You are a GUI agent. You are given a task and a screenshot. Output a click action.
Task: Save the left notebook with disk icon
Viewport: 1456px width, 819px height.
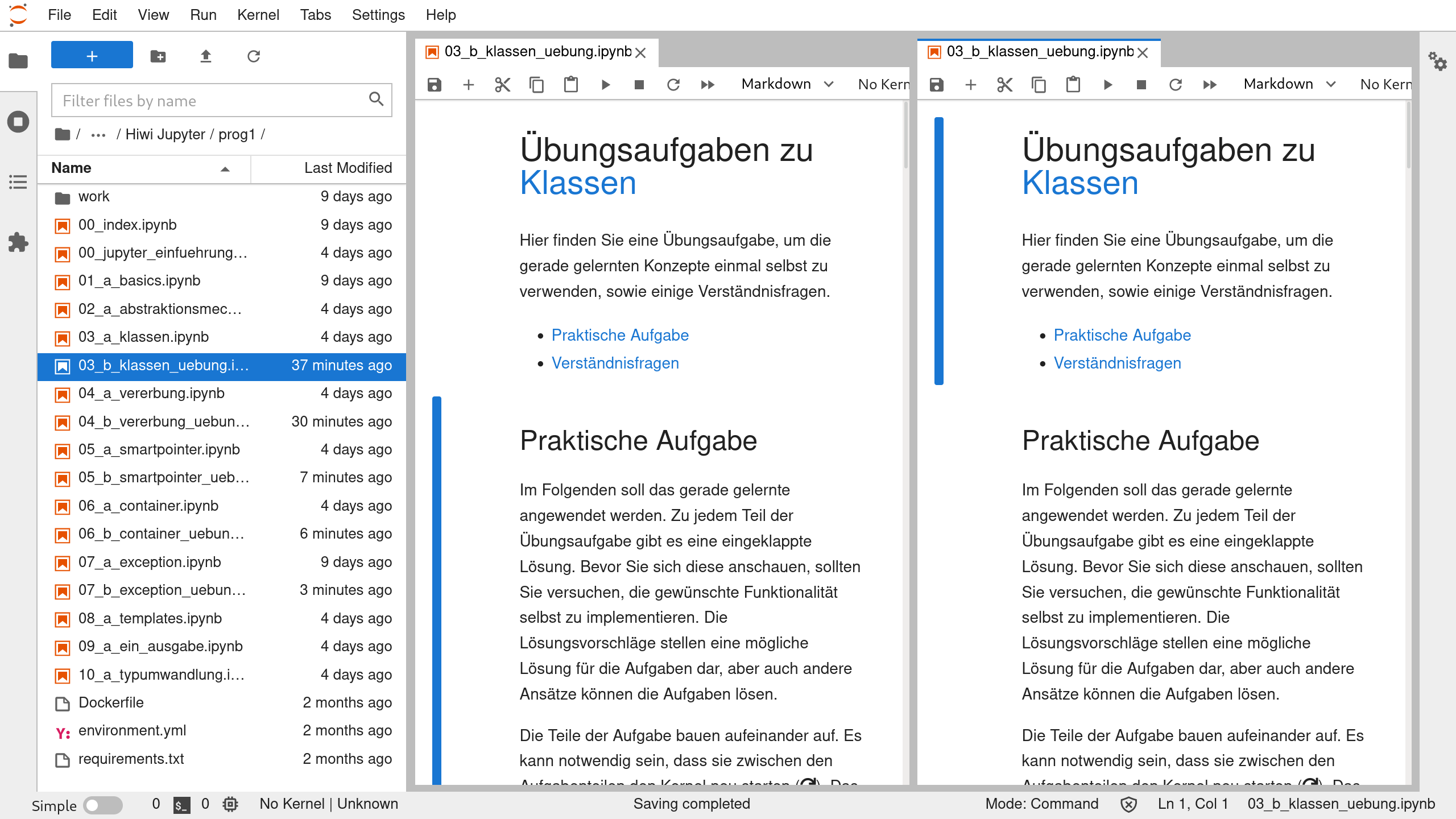coord(435,85)
